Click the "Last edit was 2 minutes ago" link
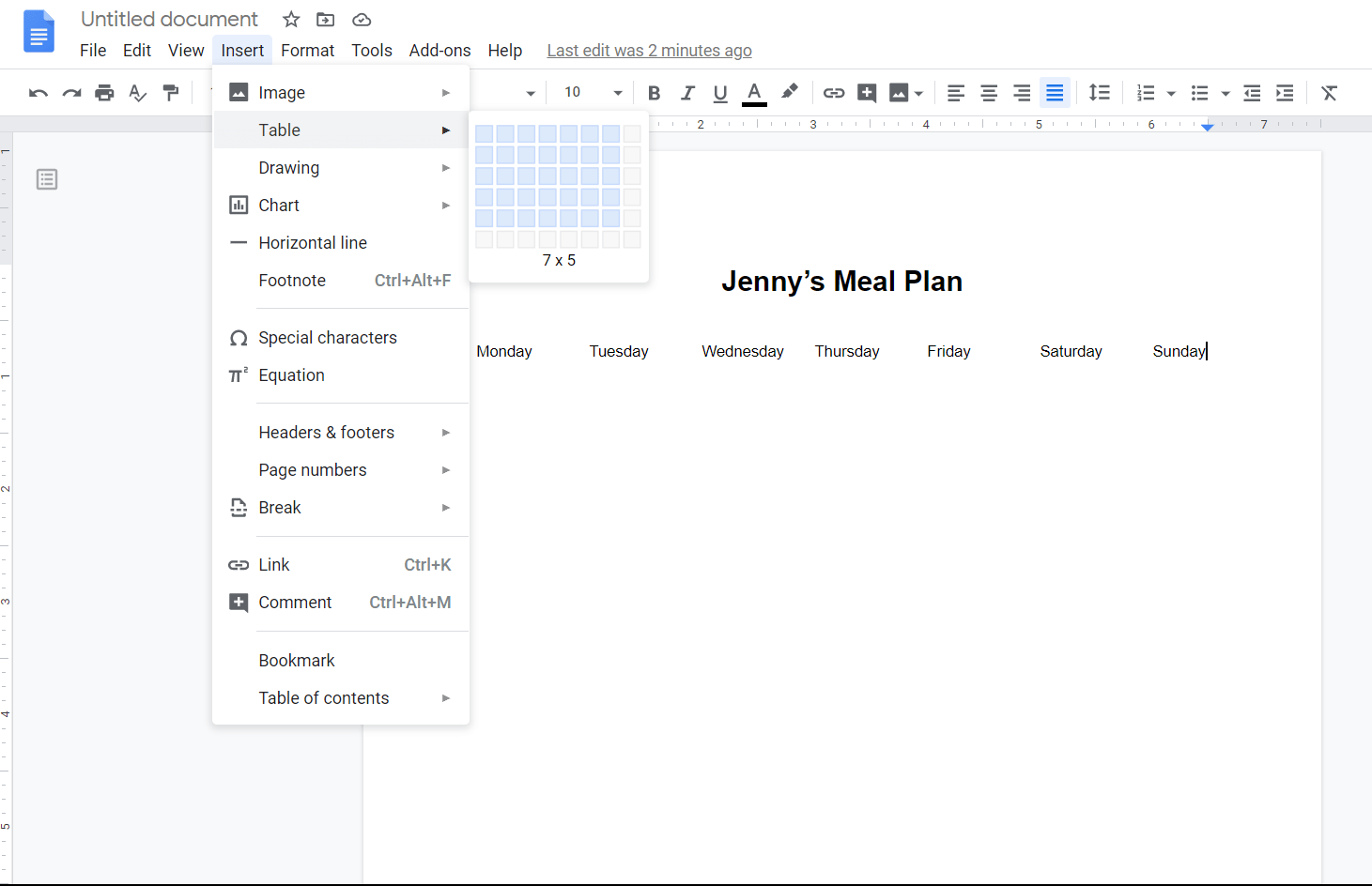The width and height of the screenshot is (1372, 886). pyautogui.click(x=649, y=50)
